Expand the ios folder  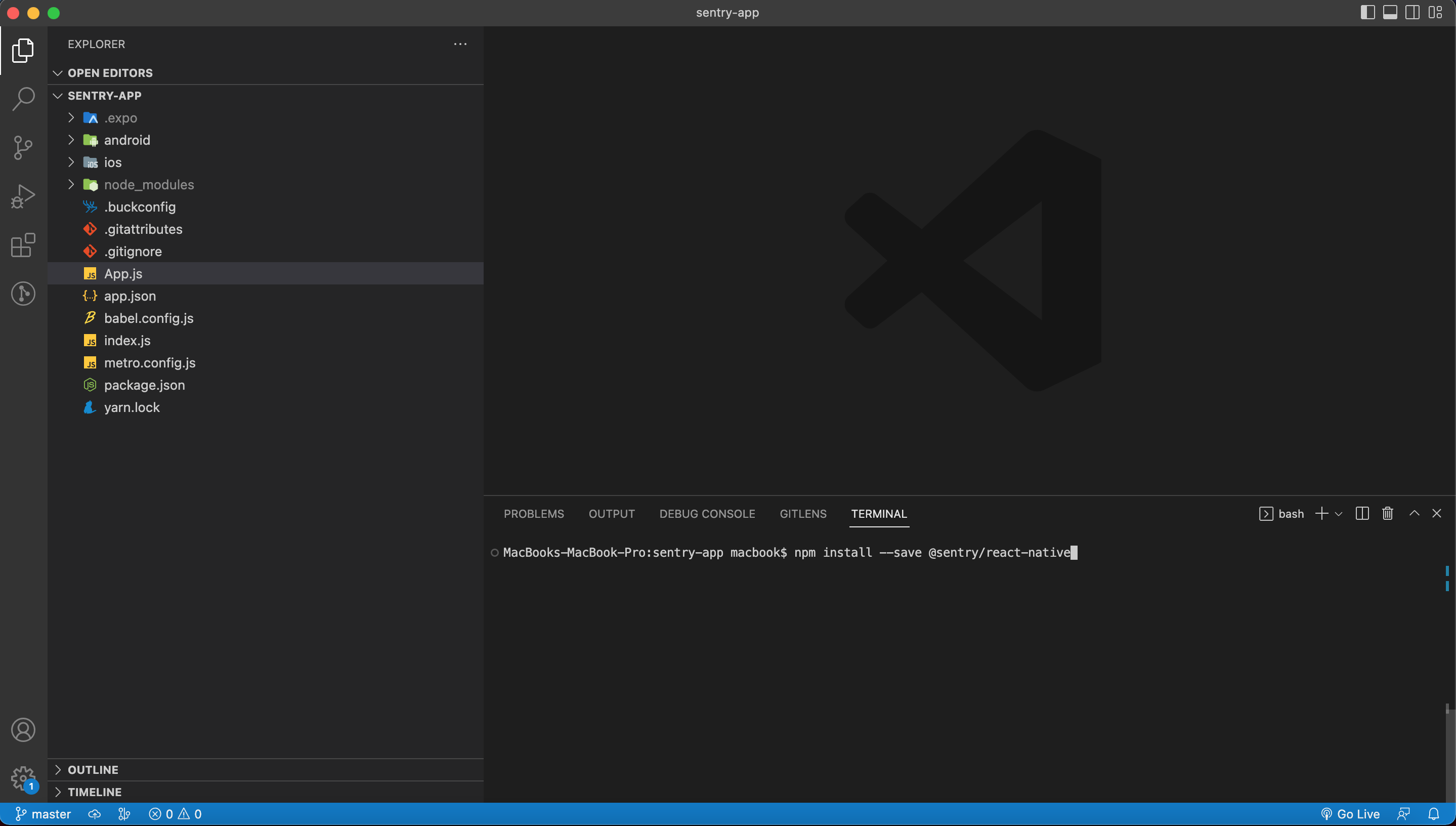tap(265, 162)
